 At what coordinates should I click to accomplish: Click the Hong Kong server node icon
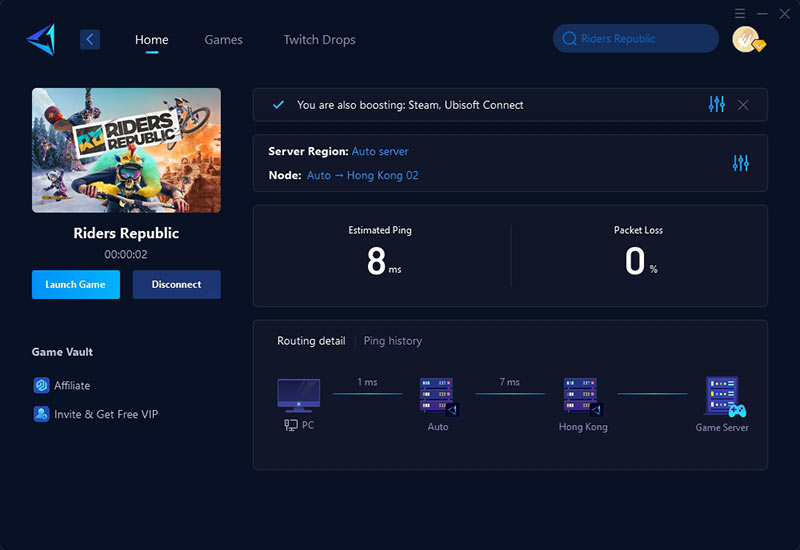coord(581,396)
